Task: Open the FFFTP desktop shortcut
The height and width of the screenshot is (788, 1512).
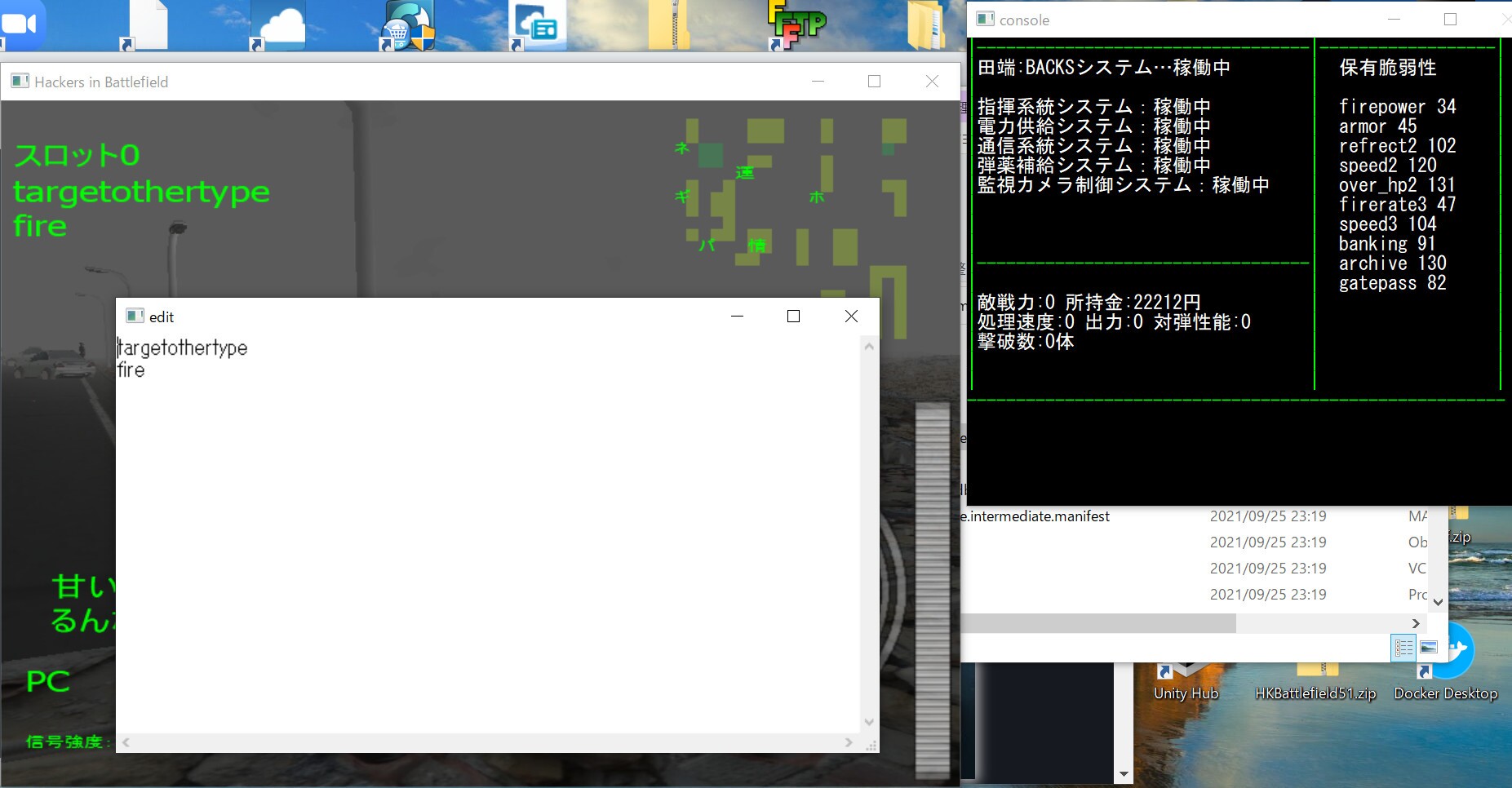Action: 797,26
